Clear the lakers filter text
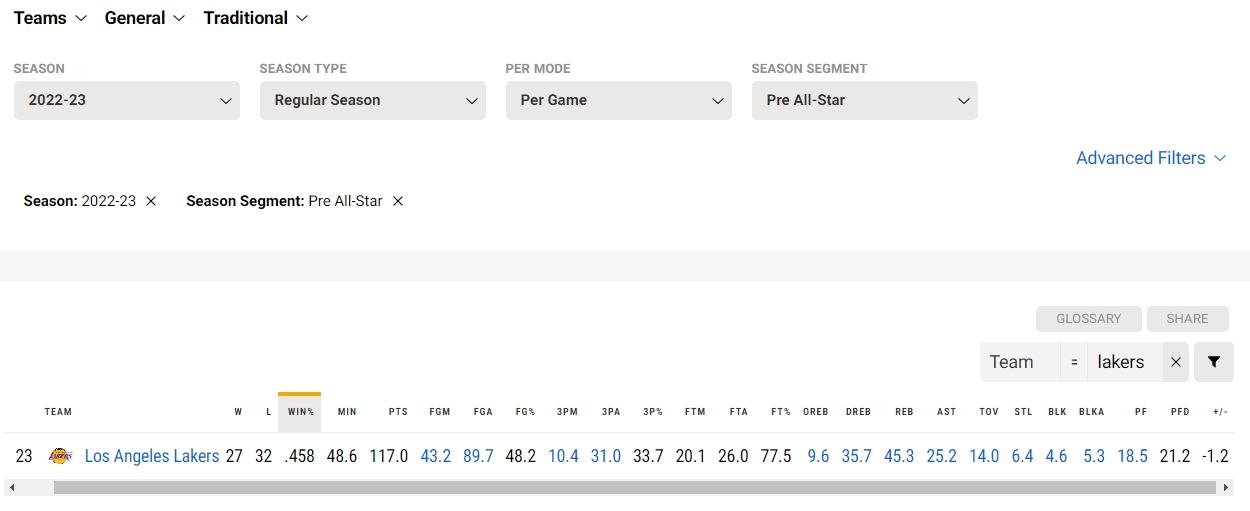The height and width of the screenshot is (511, 1250). (1176, 362)
